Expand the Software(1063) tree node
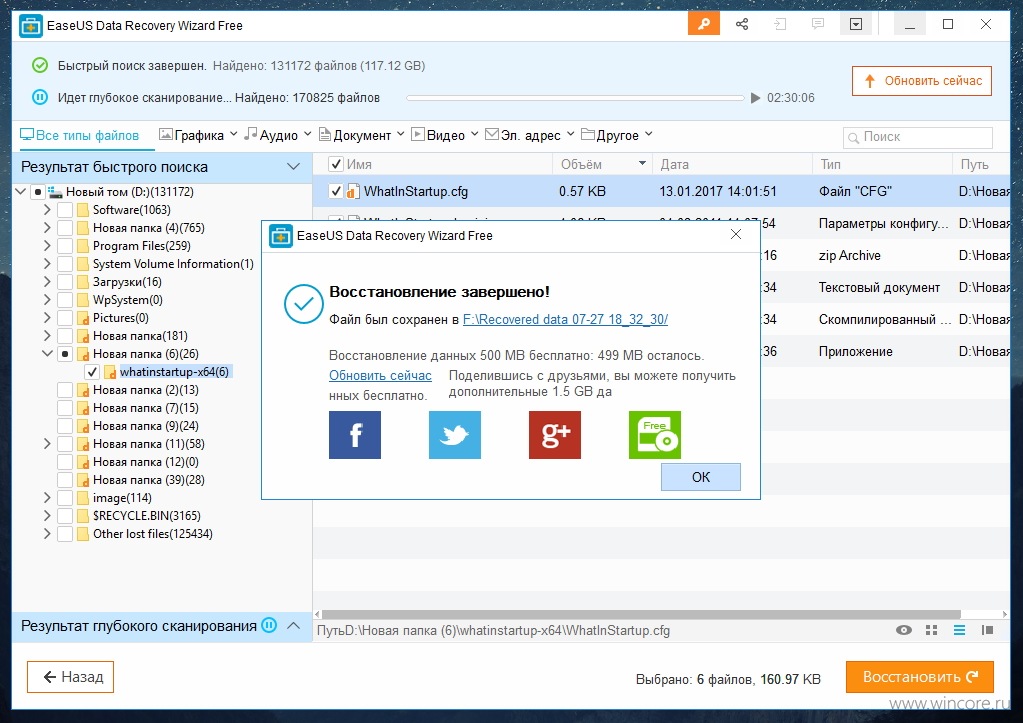Viewport: 1023px width, 723px height. click(47, 210)
